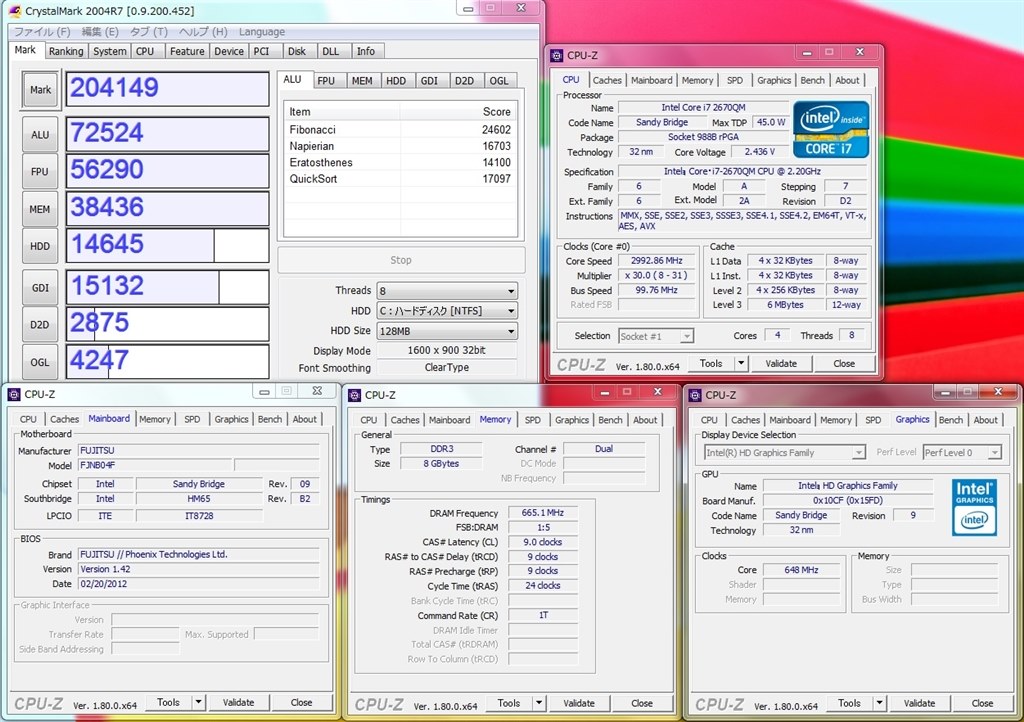Click the GPU Core clock 648 MHz value
1024x722 pixels.
[x=801, y=570]
